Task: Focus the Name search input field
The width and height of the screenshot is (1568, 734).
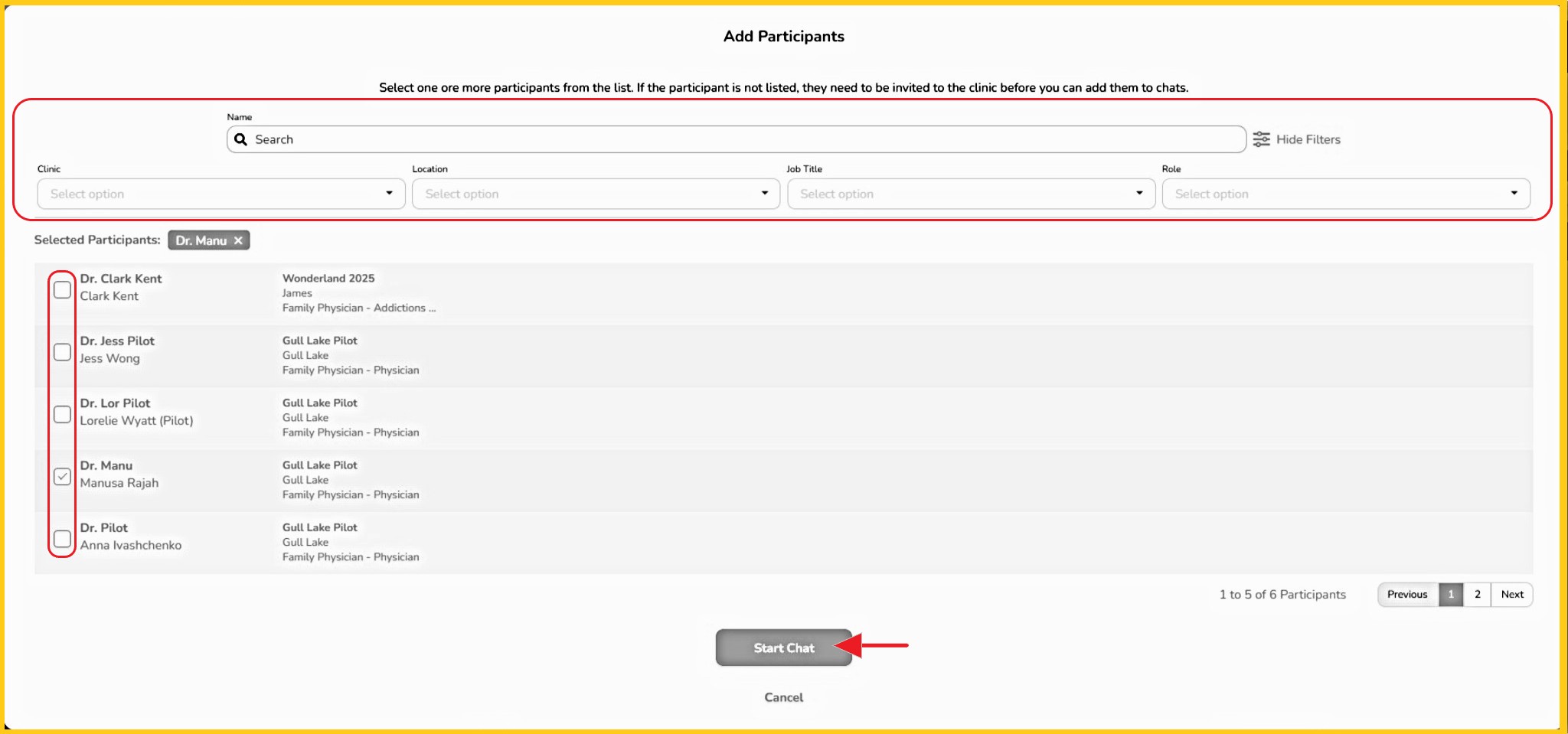Action: point(743,139)
